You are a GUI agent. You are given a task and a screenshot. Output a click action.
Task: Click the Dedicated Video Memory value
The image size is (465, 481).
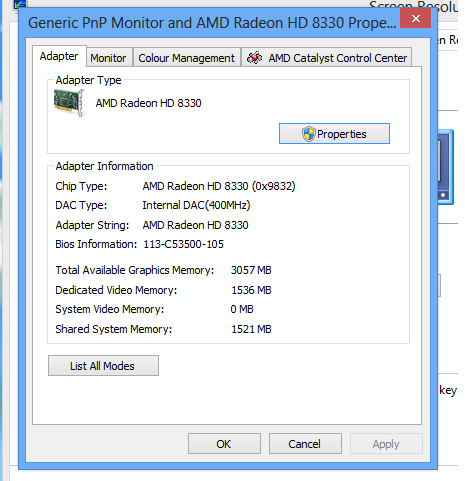(251, 290)
